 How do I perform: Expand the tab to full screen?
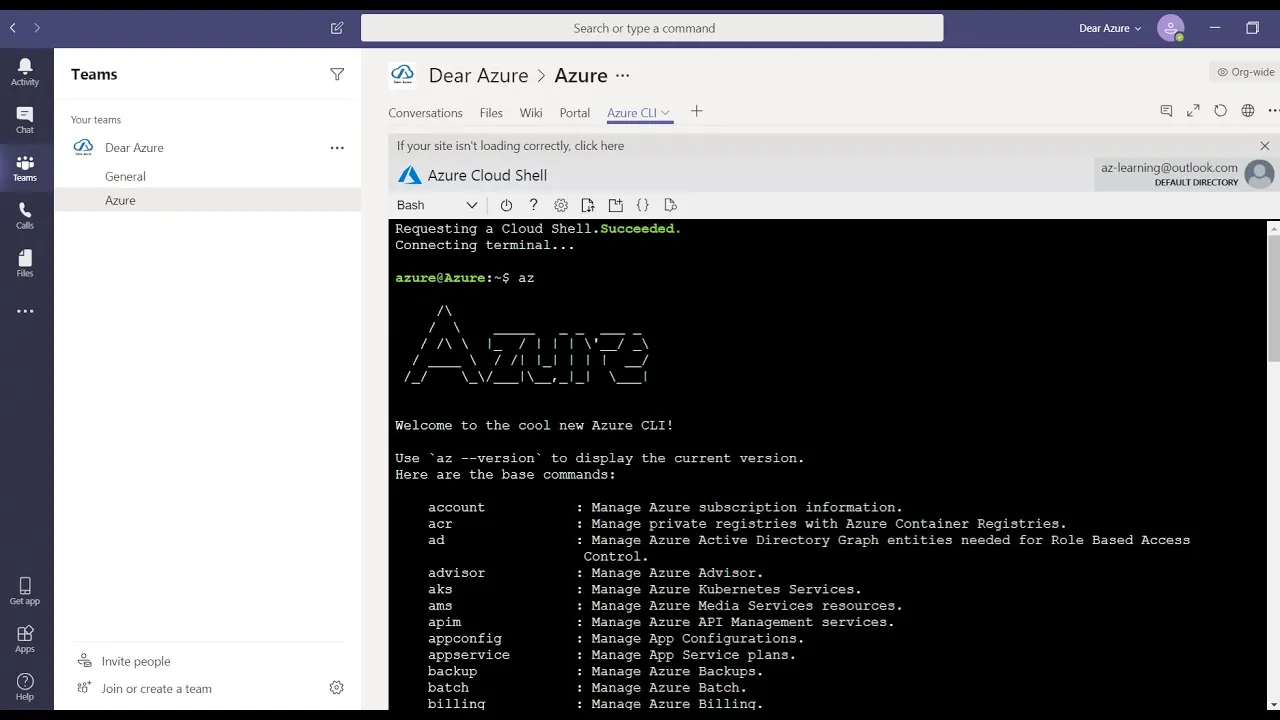pos(1193,111)
